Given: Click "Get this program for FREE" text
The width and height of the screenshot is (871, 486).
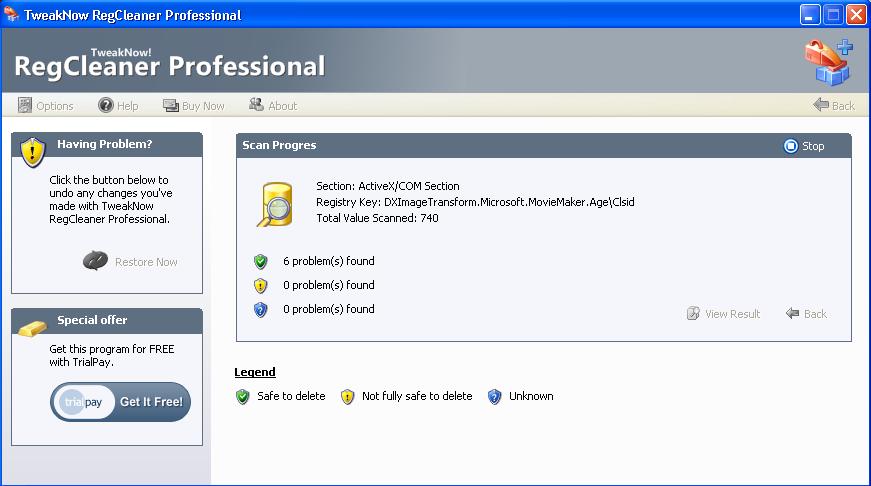Looking at the screenshot, I should click(112, 349).
